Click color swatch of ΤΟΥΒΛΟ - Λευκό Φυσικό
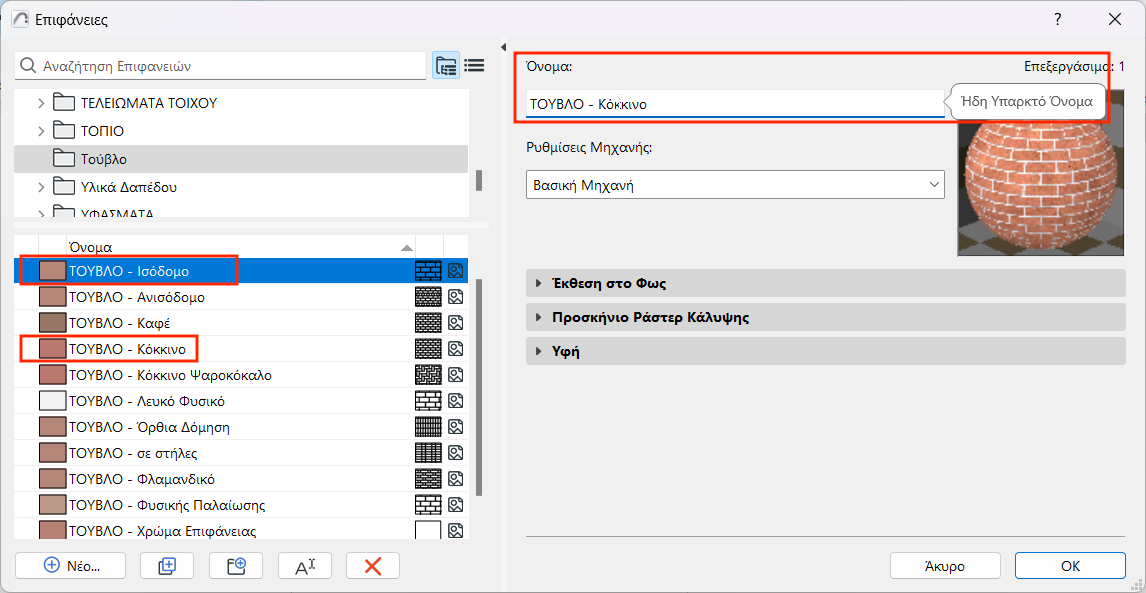 coord(52,401)
